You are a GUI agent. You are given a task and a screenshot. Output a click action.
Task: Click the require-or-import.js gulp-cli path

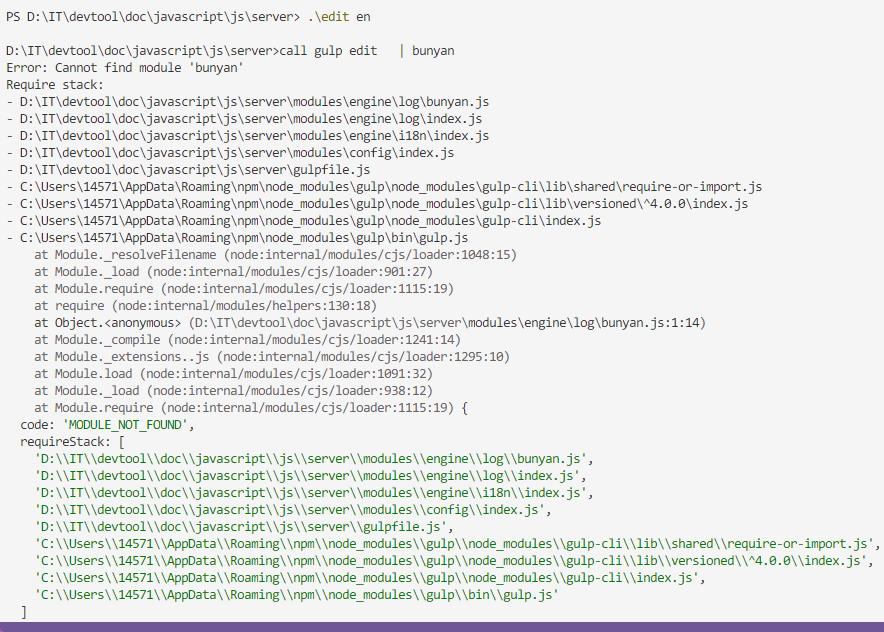tap(383, 186)
